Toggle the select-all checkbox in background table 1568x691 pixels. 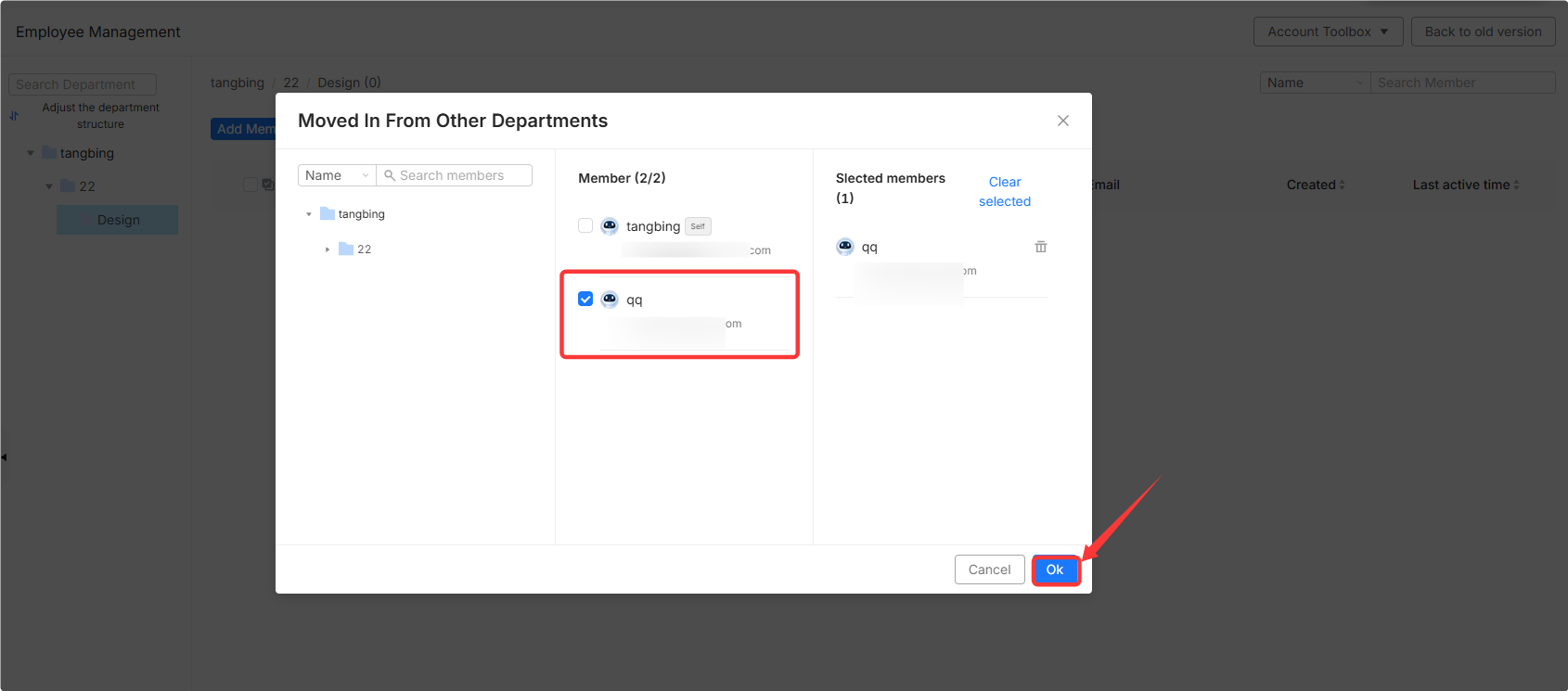251,185
